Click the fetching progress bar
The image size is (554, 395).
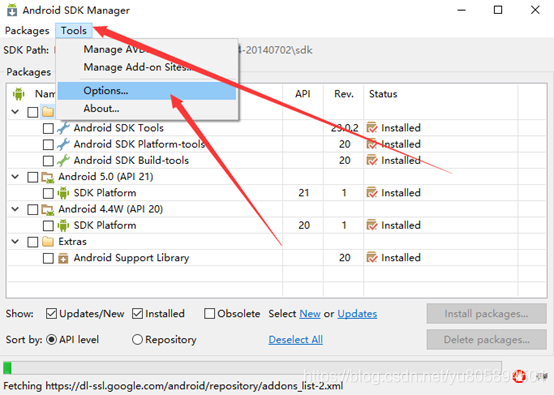click(252, 368)
